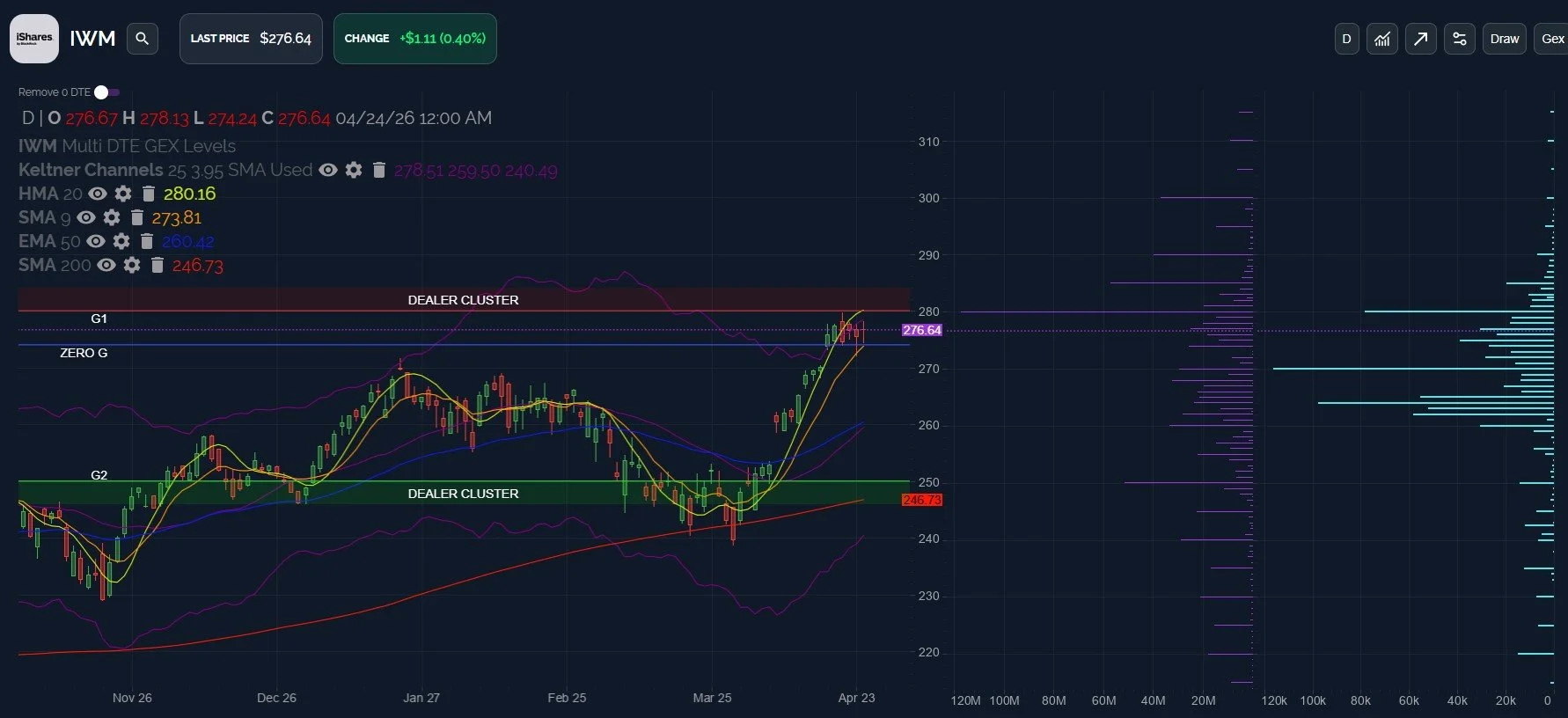Click the Gex button
The height and width of the screenshot is (718, 1568).
1552,39
